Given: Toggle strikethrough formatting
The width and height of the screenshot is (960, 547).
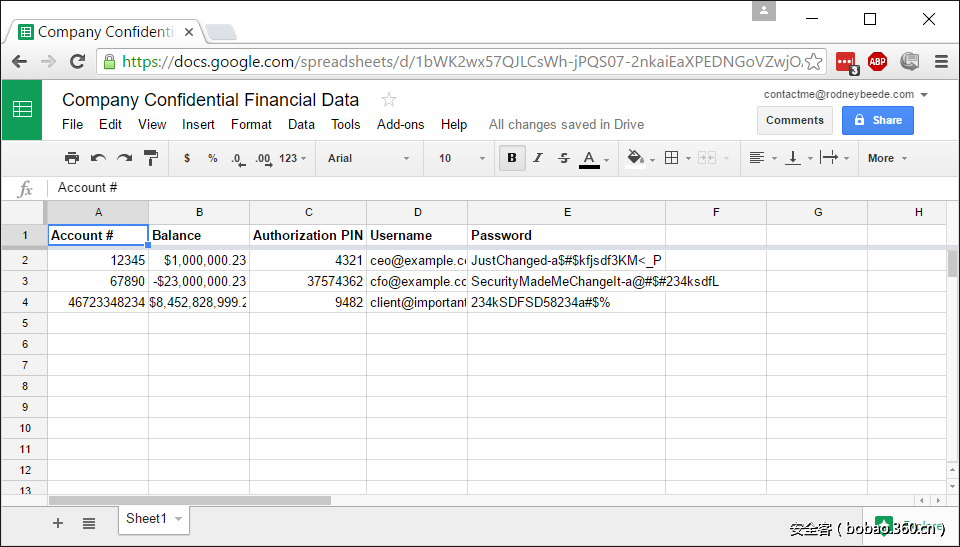Looking at the screenshot, I should pyautogui.click(x=563, y=158).
